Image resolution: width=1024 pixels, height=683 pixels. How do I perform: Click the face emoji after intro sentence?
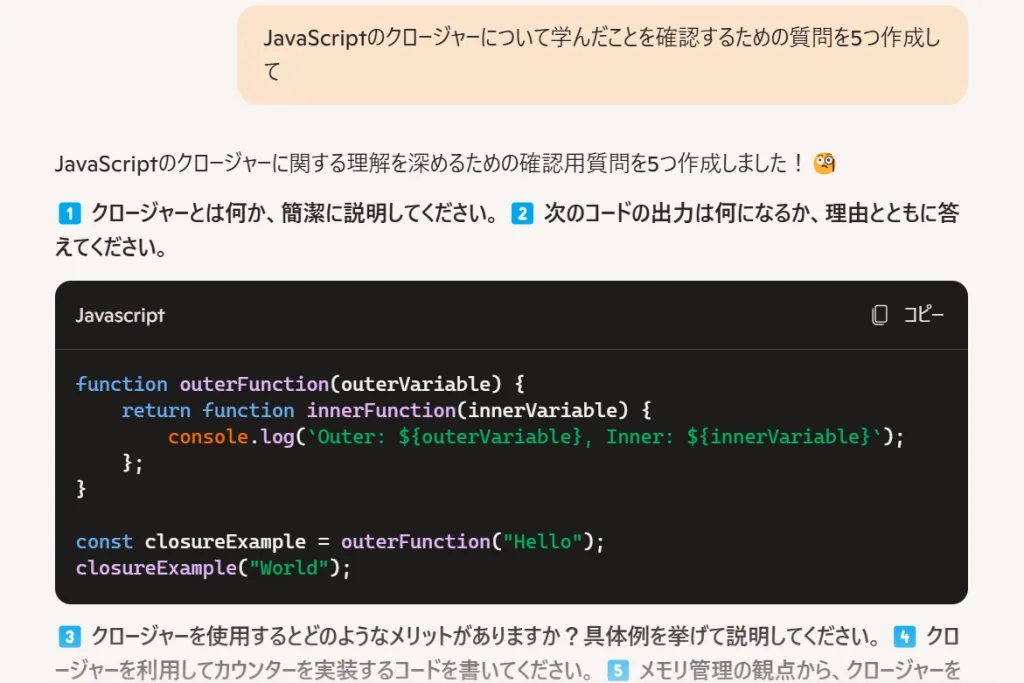pyautogui.click(x=824, y=164)
